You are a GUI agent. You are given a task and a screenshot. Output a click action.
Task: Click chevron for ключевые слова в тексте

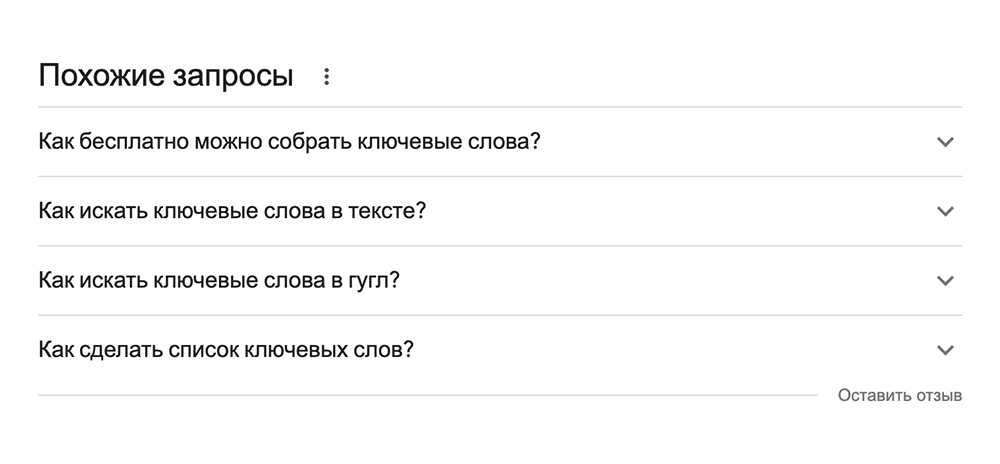coord(945,211)
